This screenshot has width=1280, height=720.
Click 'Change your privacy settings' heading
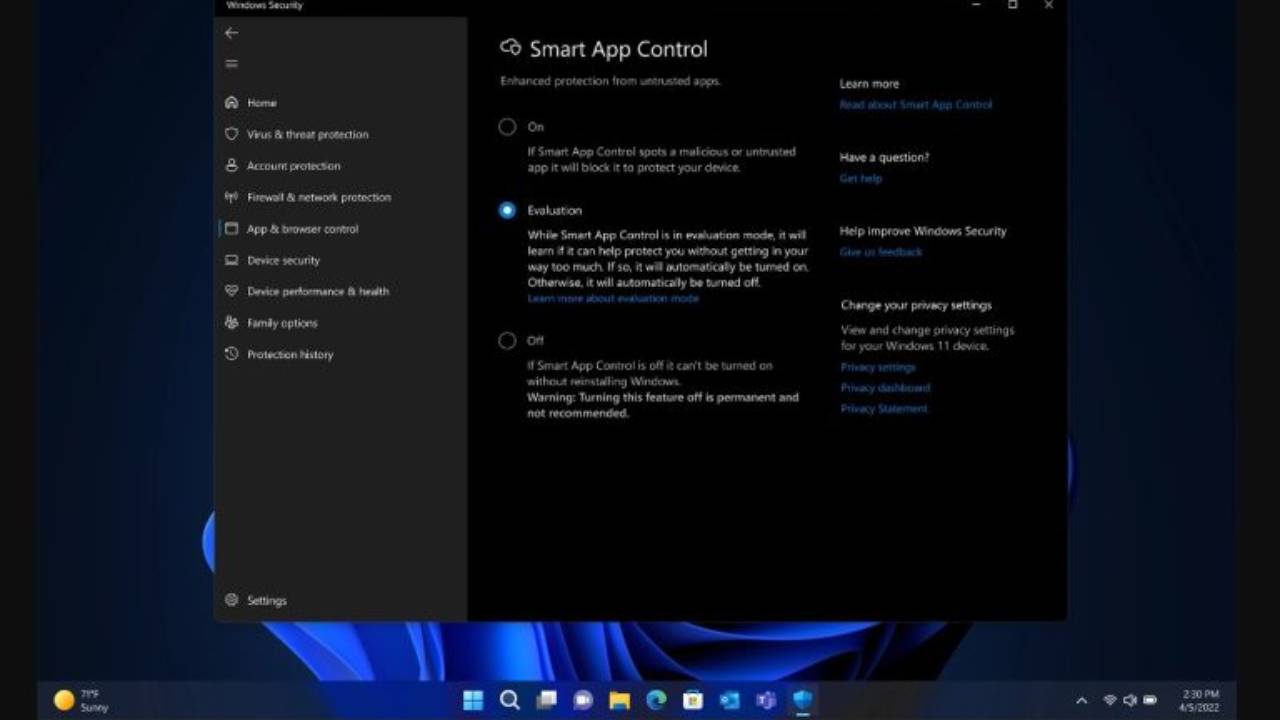click(x=916, y=305)
